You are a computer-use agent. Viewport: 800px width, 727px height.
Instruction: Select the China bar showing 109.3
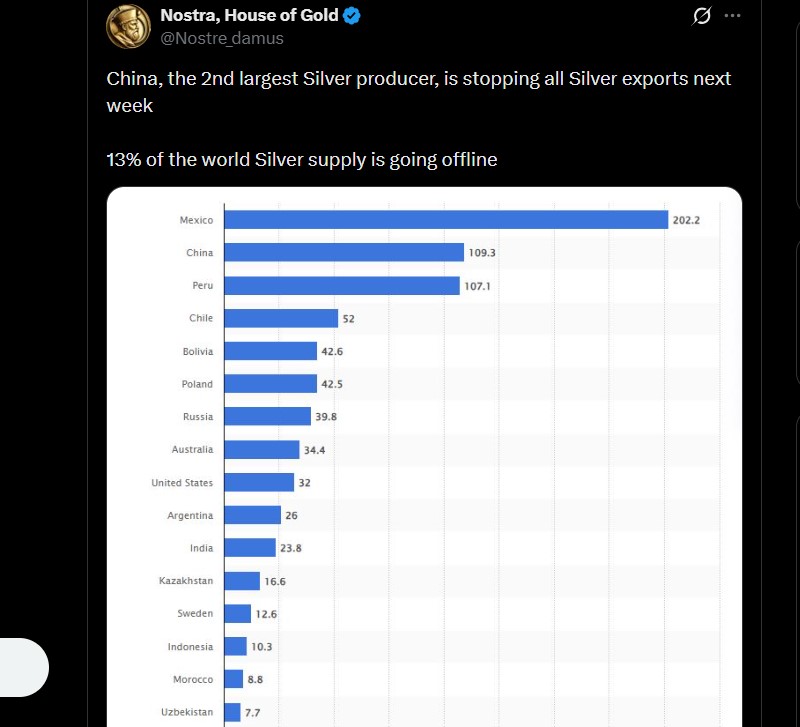[x=344, y=253]
